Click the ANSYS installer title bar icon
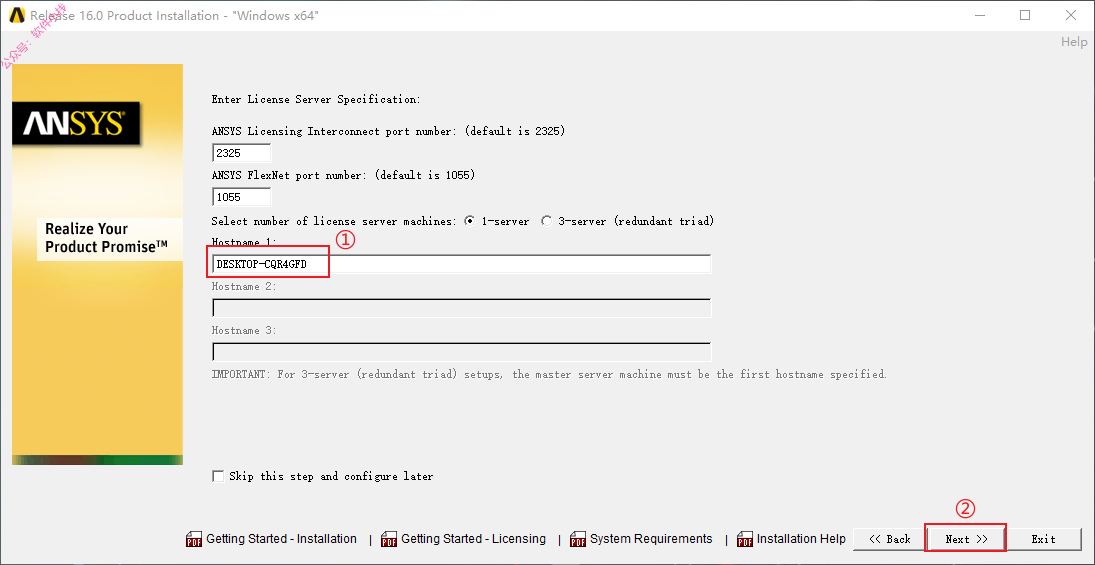This screenshot has width=1095, height=565. (17, 15)
